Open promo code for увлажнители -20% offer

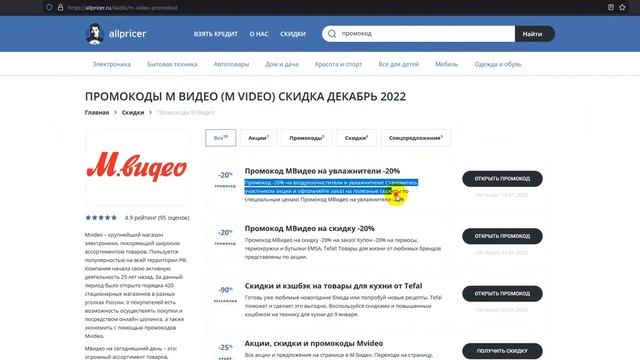(x=502, y=179)
